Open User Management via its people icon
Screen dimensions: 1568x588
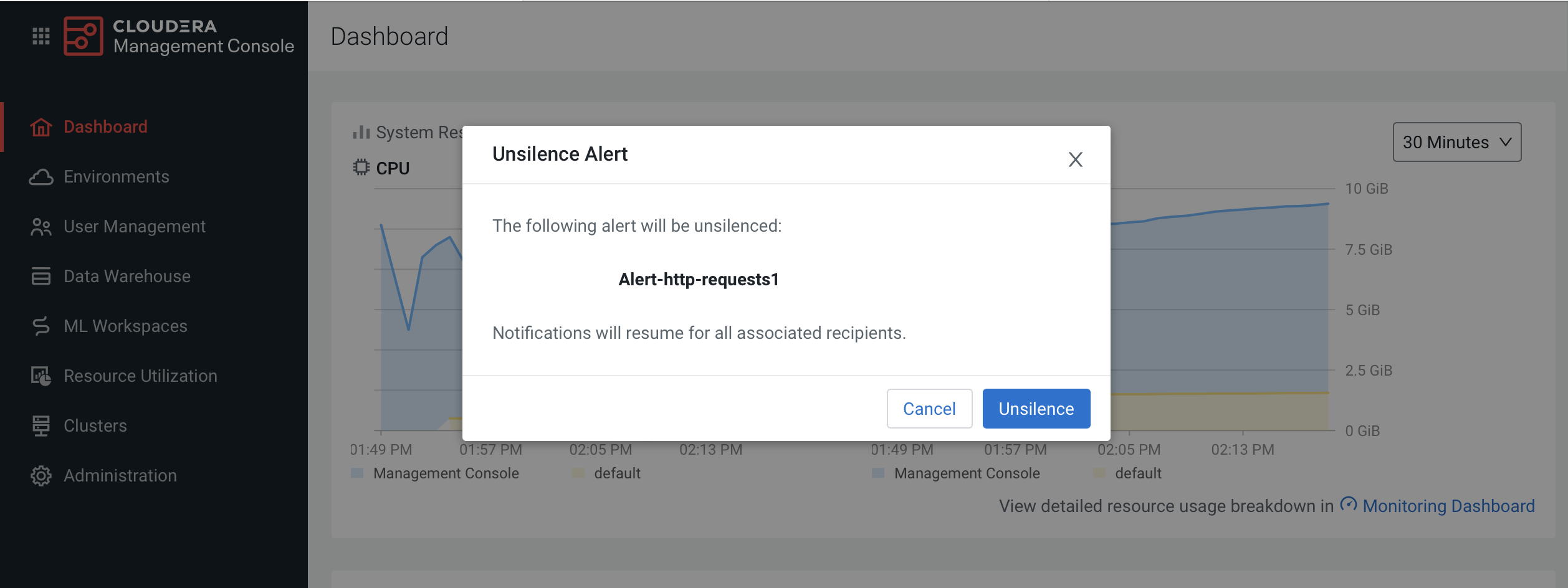coord(41,226)
